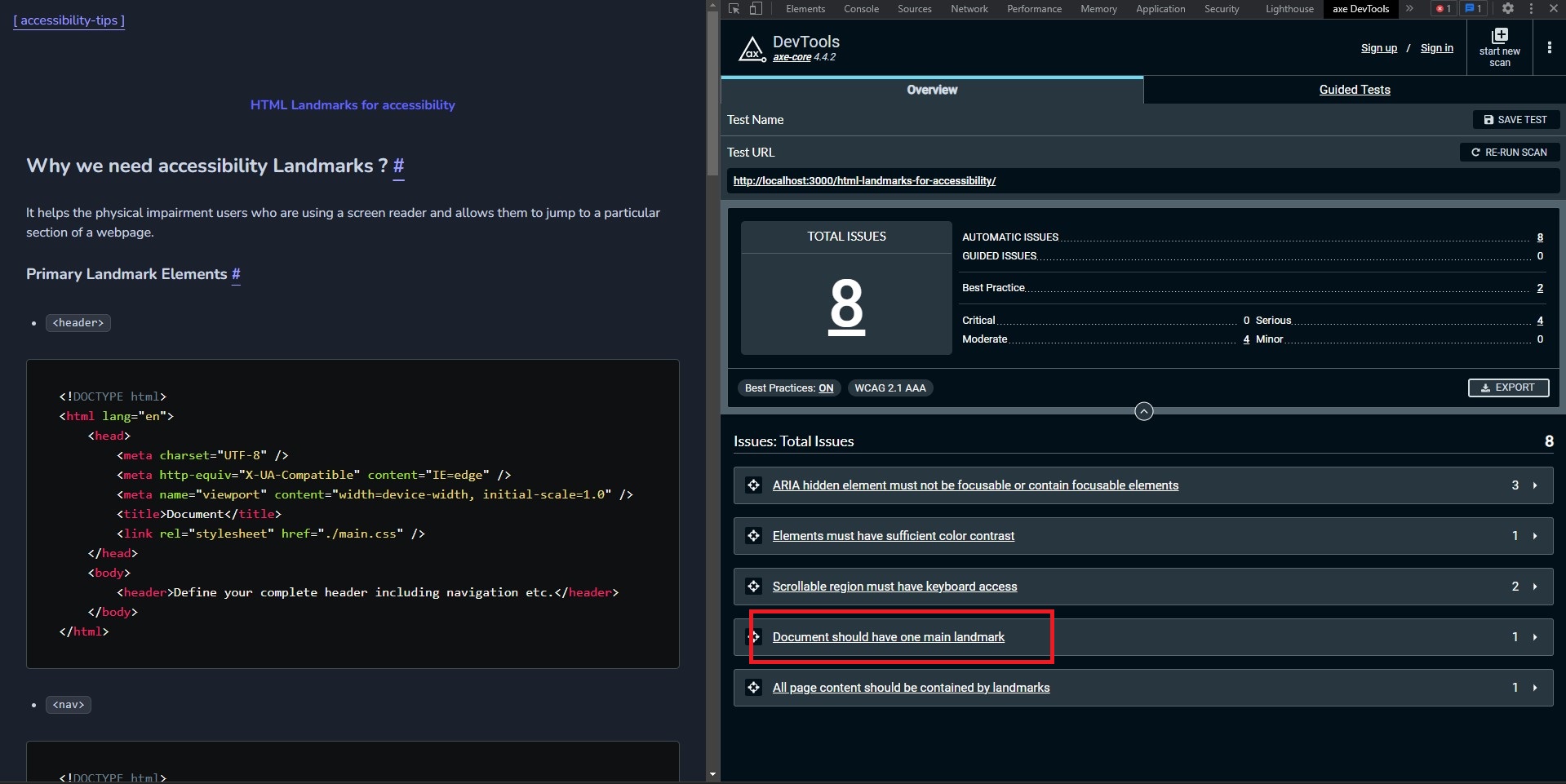The width and height of the screenshot is (1566, 784).
Task: Show more DevTools tabs via the double chevron
Action: tap(1409, 9)
